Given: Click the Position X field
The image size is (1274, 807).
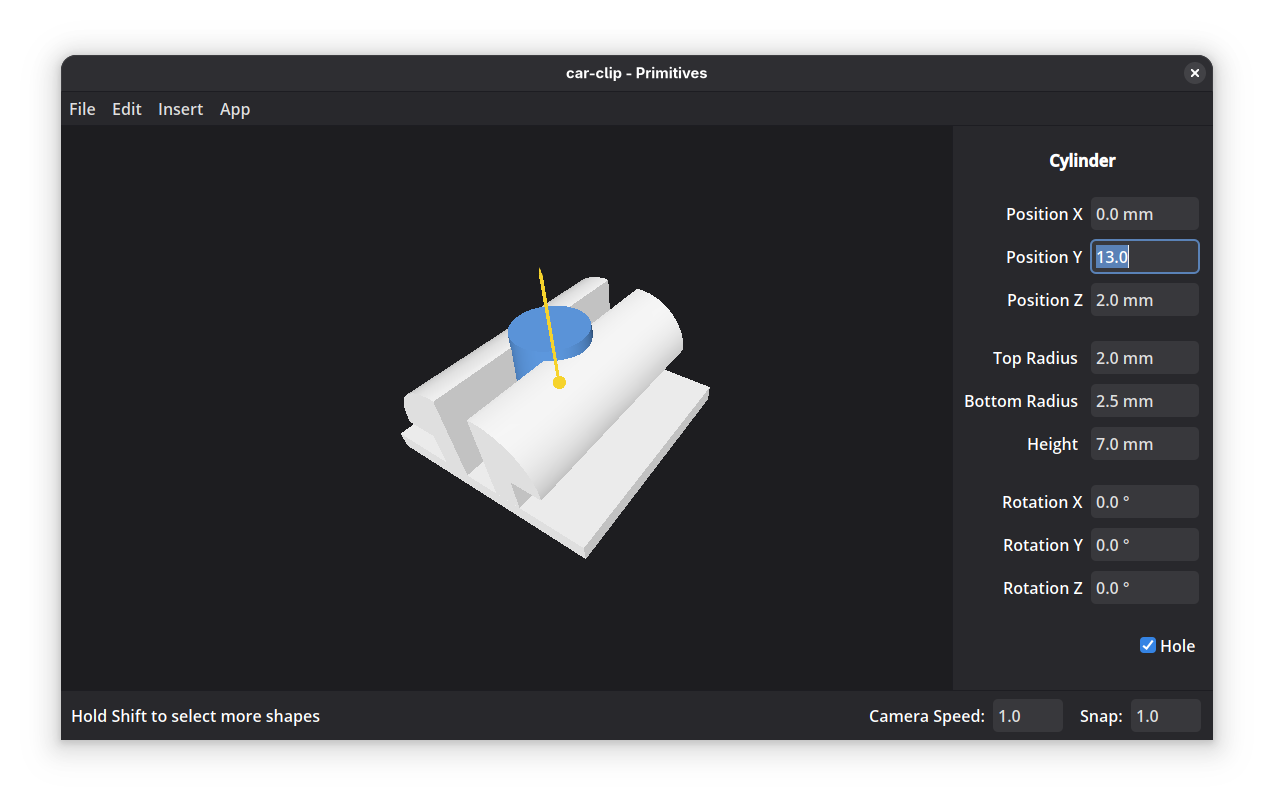Looking at the screenshot, I should coord(1144,214).
